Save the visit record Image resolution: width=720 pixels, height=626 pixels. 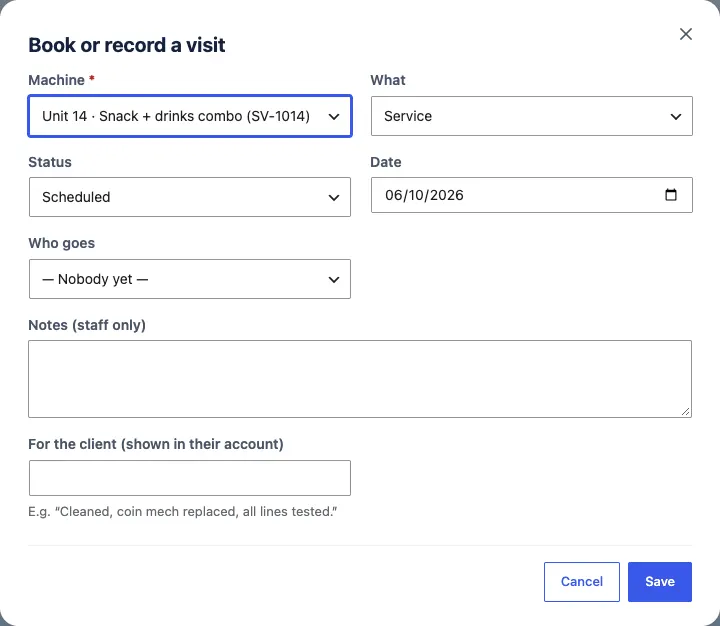click(x=660, y=581)
